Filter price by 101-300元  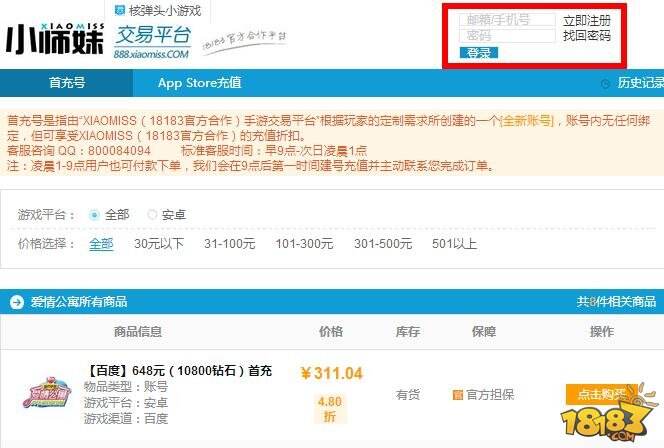click(x=304, y=243)
